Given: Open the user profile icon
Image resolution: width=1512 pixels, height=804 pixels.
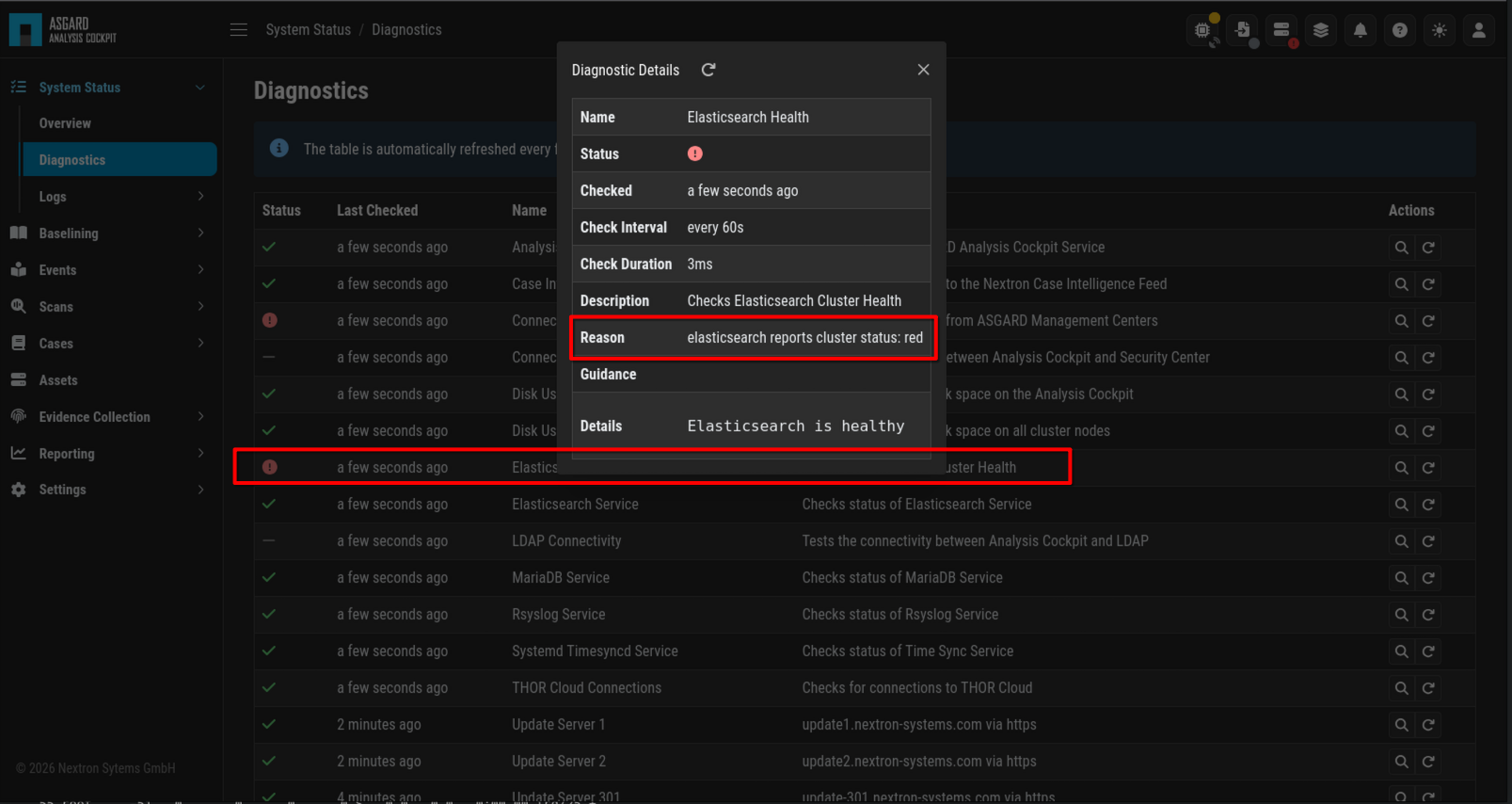Looking at the screenshot, I should pyautogui.click(x=1478, y=30).
